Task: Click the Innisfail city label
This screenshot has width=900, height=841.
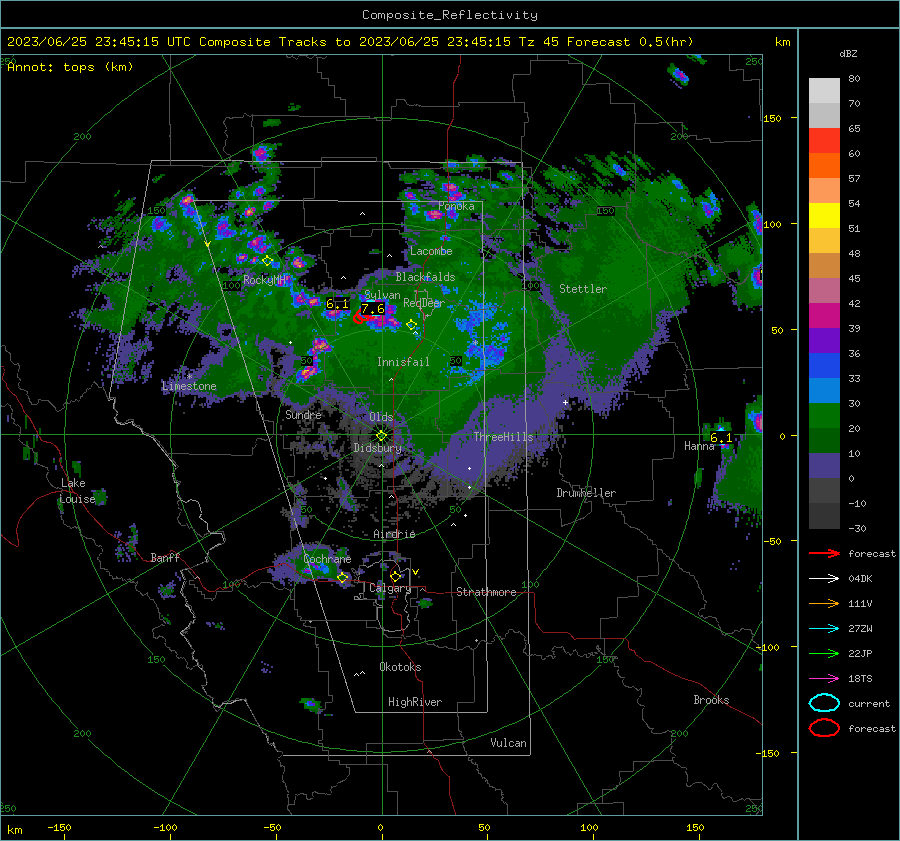Action: pyautogui.click(x=403, y=362)
